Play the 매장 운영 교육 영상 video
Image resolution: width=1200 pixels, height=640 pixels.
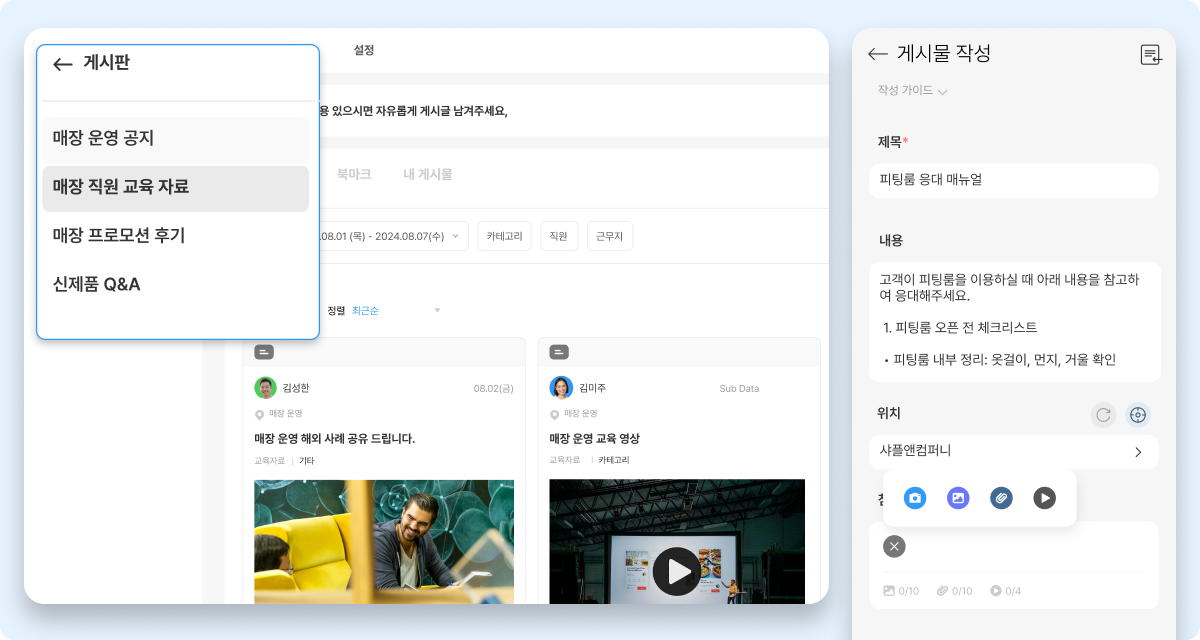(x=678, y=571)
